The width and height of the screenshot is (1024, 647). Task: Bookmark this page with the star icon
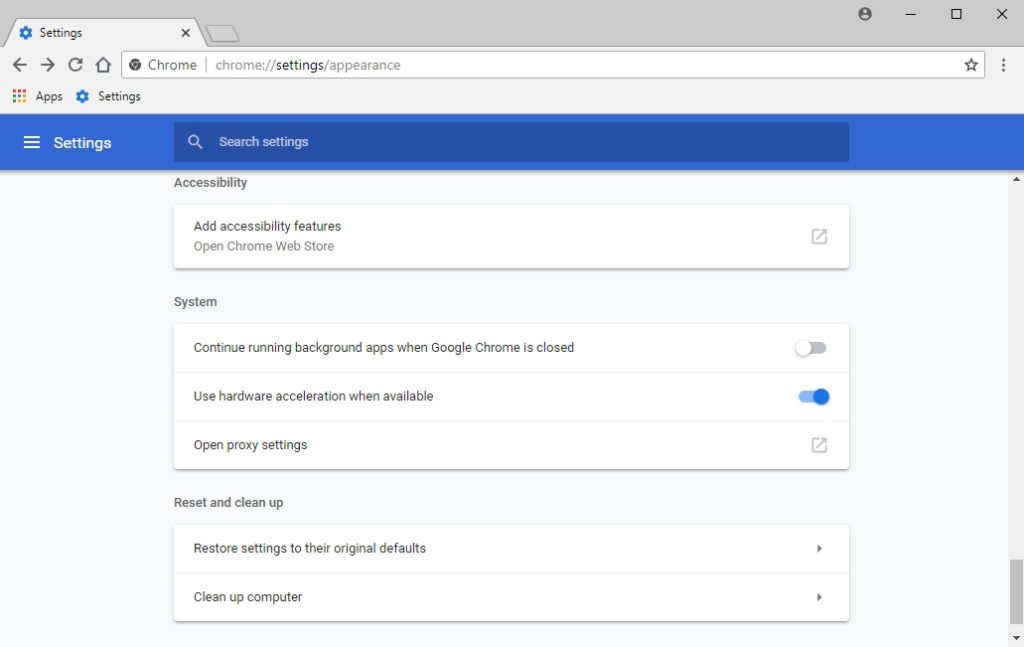pyautogui.click(x=970, y=64)
